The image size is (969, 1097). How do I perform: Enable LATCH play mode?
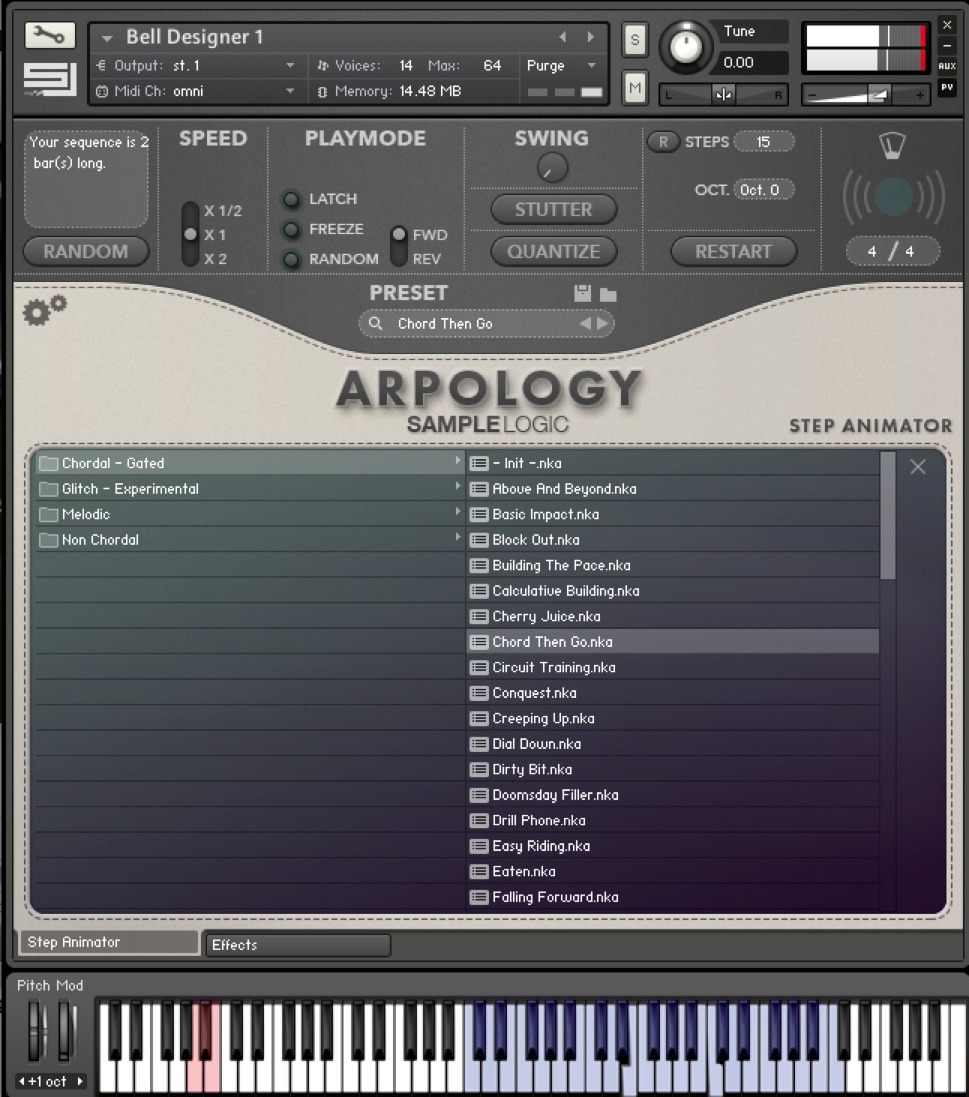292,199
